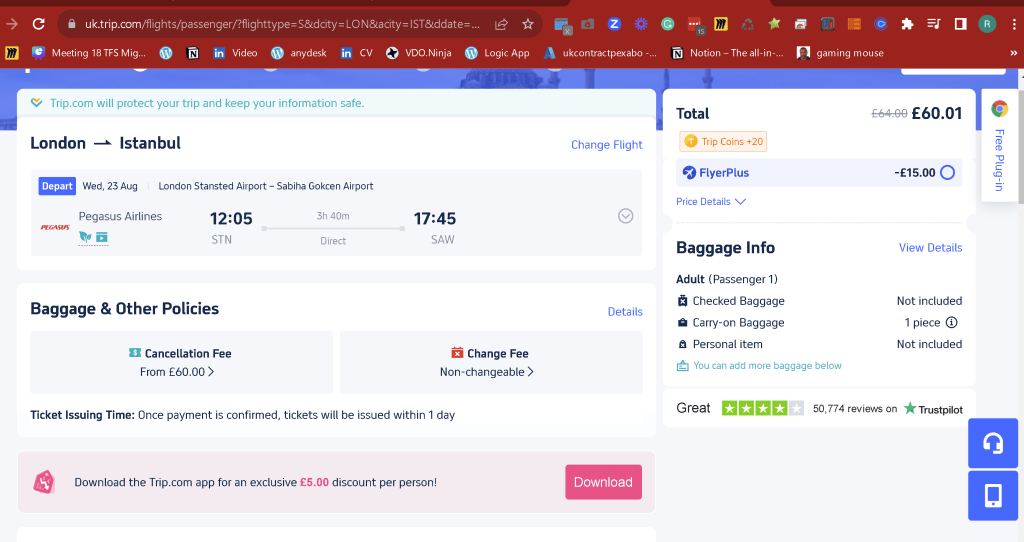Toggle the browser side panel icon
Viewport: 1024px width, 542px height.
(960, 24)
